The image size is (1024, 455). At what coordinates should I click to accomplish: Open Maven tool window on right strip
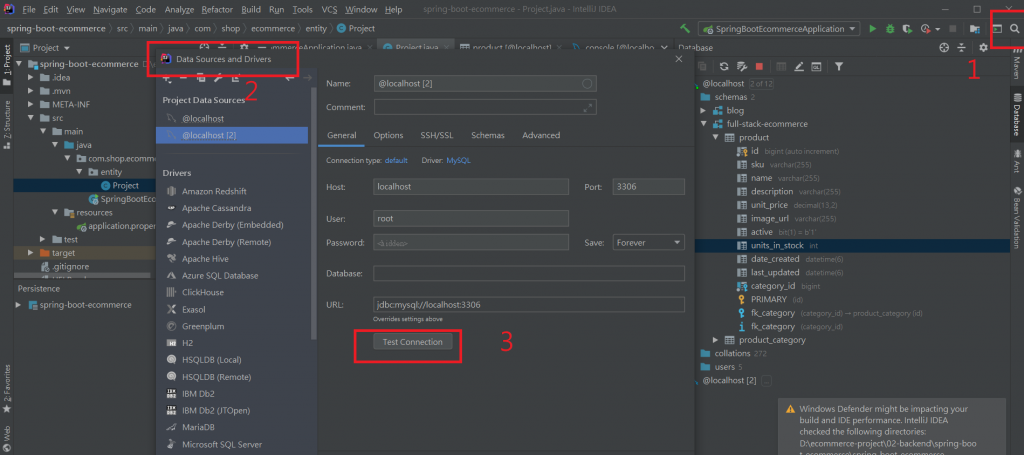tap(1016, 64)
